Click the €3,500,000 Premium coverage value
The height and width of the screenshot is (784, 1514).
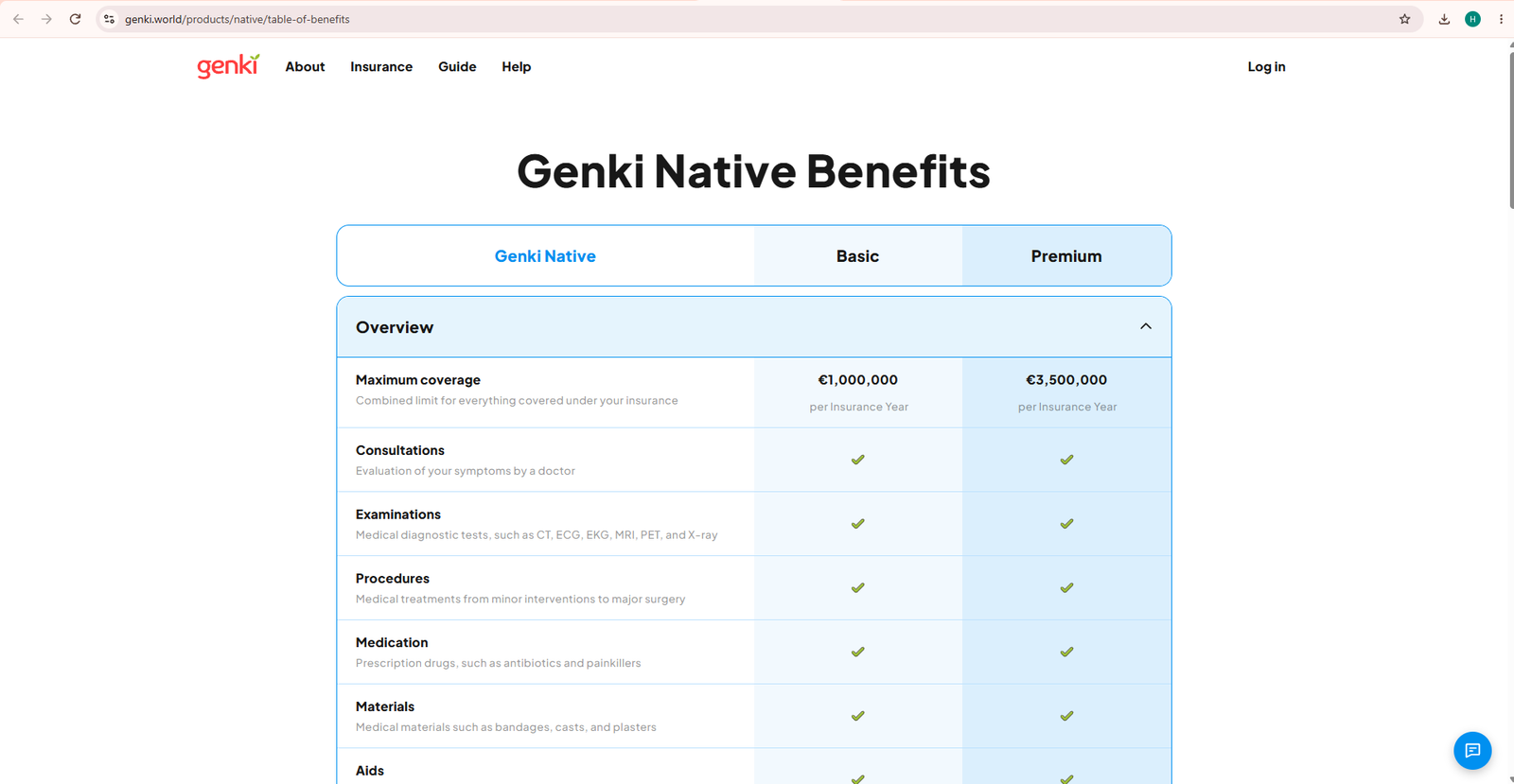coord(1066,380)
